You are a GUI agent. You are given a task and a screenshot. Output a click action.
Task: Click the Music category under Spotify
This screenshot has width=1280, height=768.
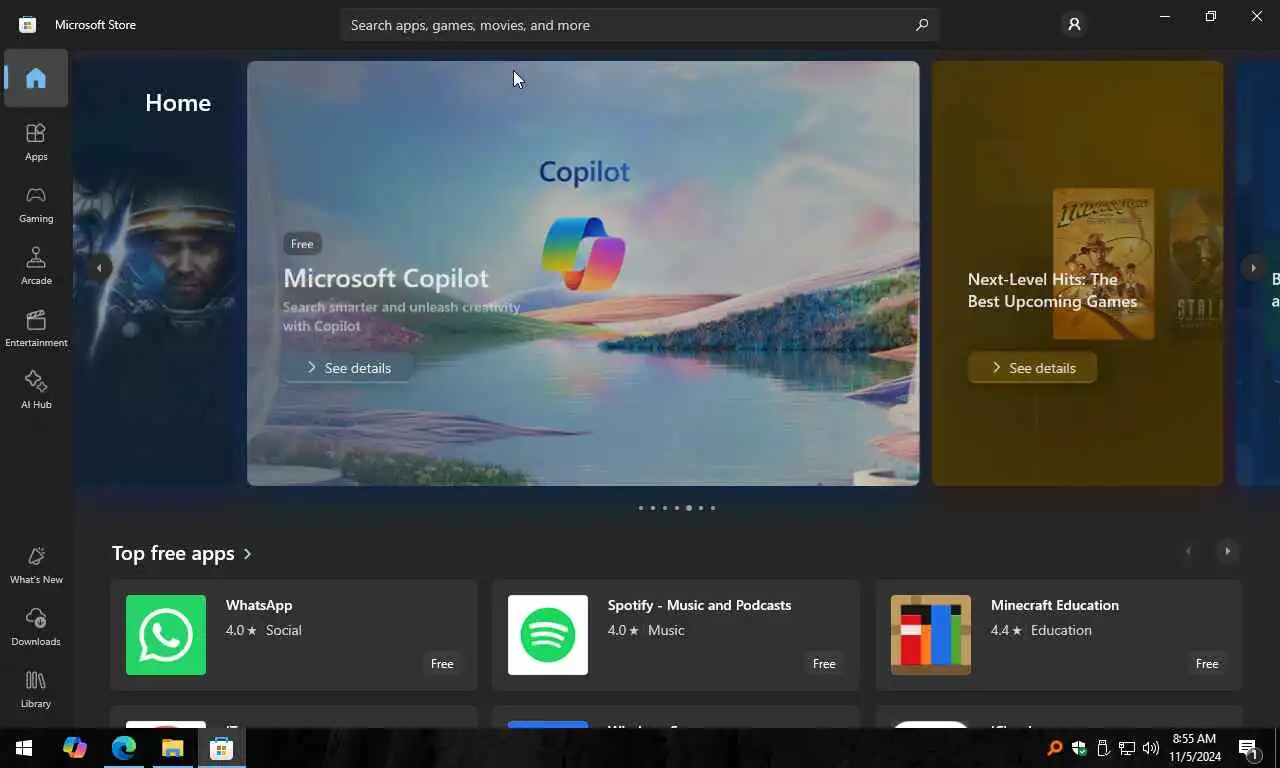(666, 631)
